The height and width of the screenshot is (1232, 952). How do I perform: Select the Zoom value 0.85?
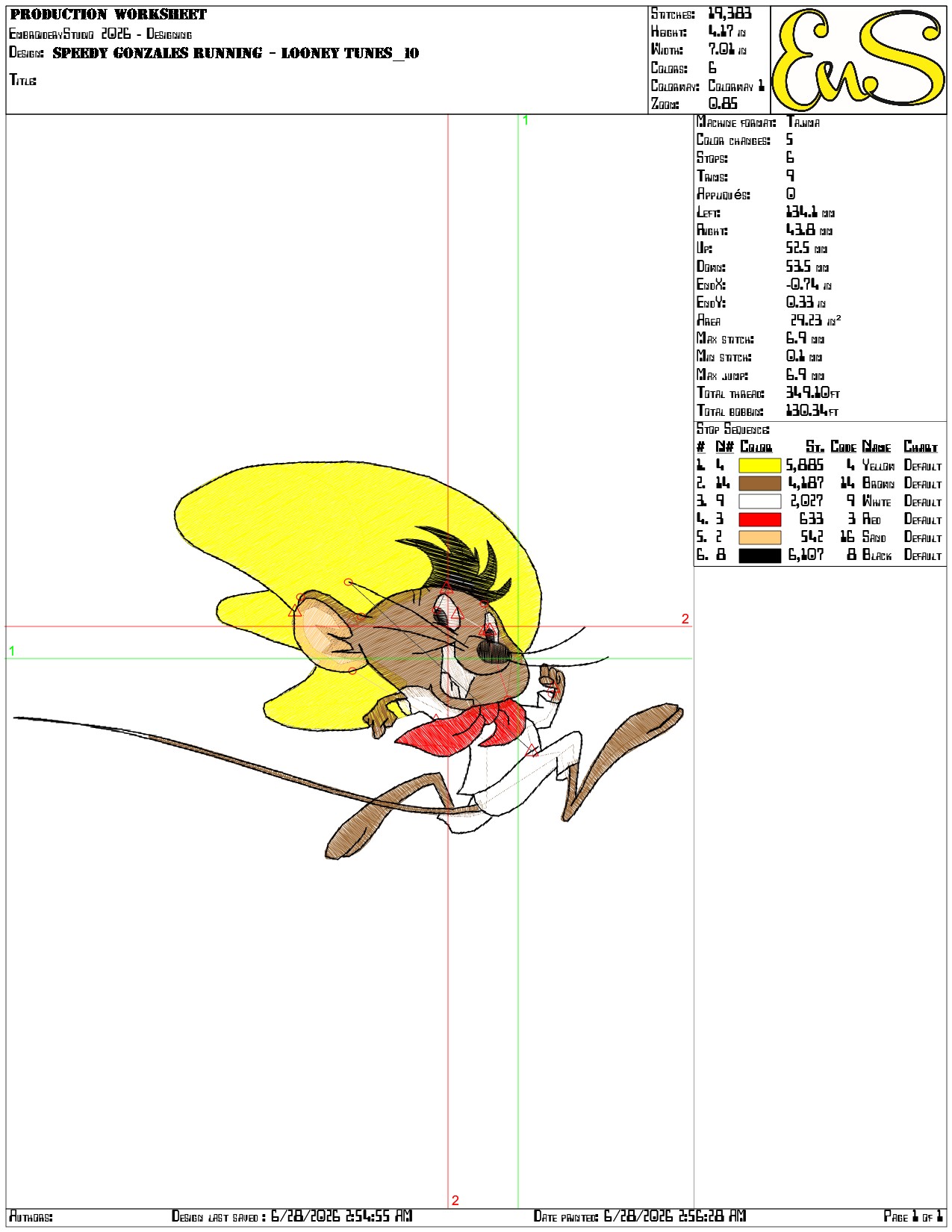click(x=723, y=104)
